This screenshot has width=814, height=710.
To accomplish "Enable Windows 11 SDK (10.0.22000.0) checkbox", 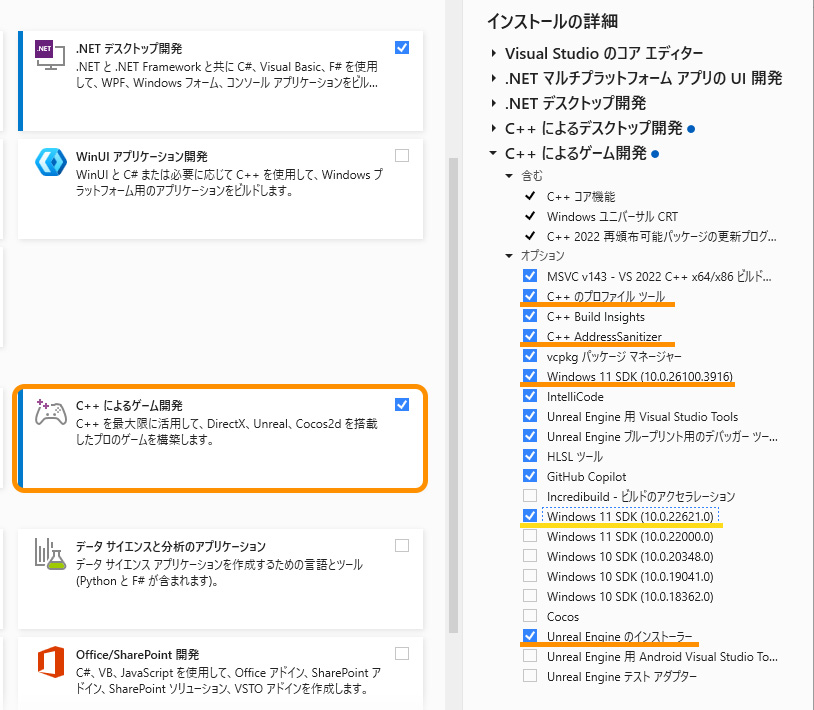I will (530, 536).
